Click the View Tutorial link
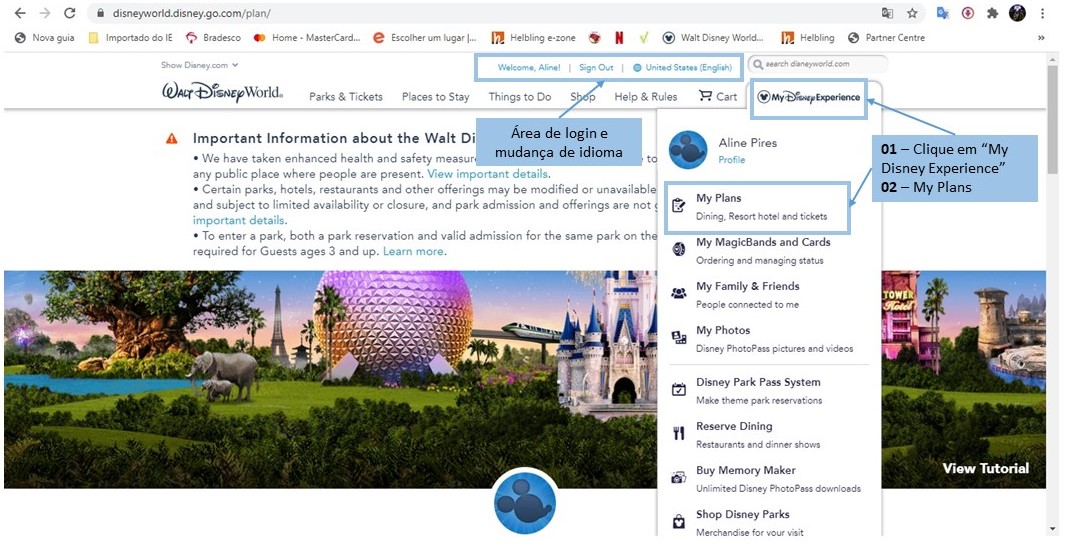Image resolution: width=1066 pixels, height=555 pixels. [985, 468]
